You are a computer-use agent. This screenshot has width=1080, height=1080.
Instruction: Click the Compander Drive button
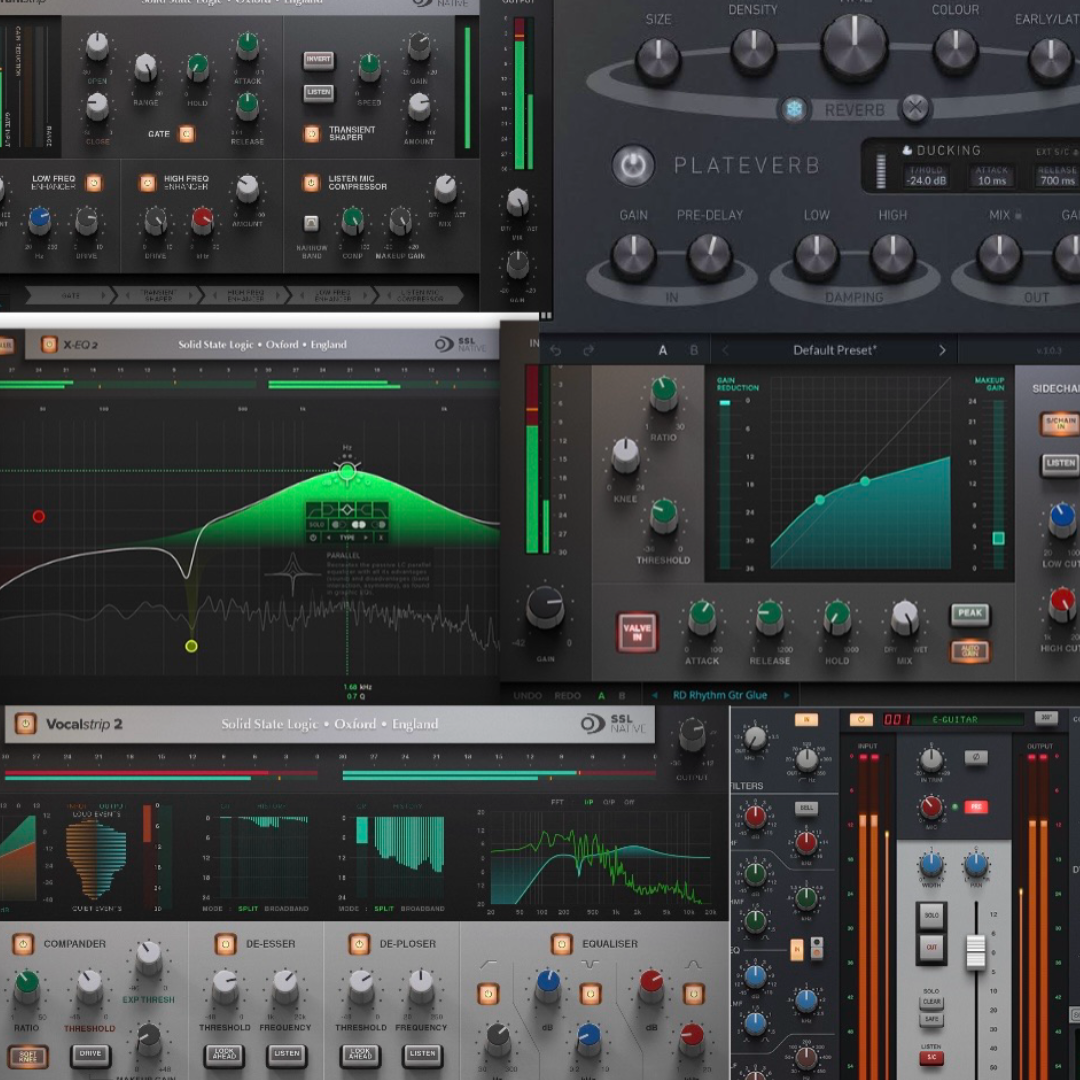[x=90, y=1055]
